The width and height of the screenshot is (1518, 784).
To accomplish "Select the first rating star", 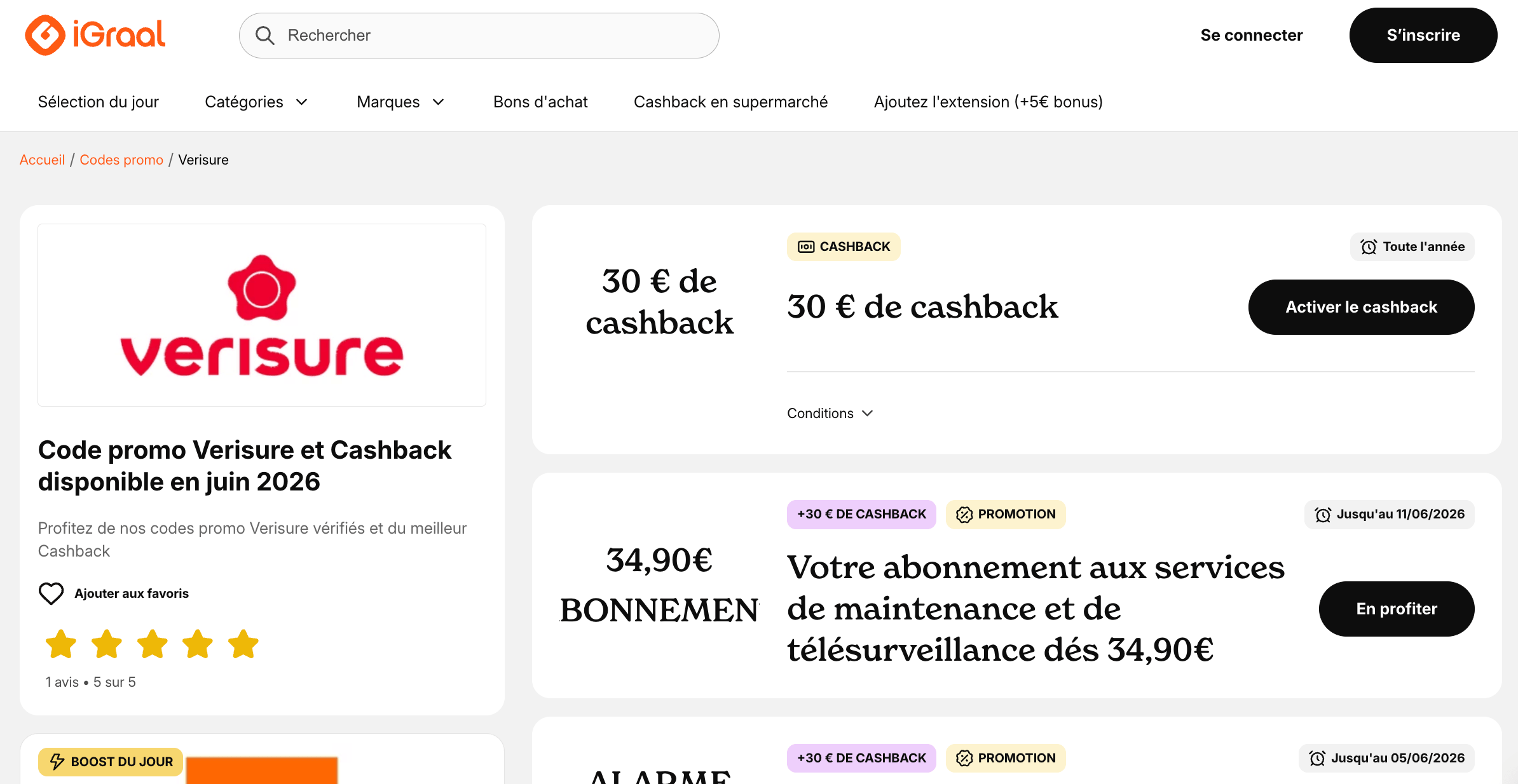I will tap(61, 644).
